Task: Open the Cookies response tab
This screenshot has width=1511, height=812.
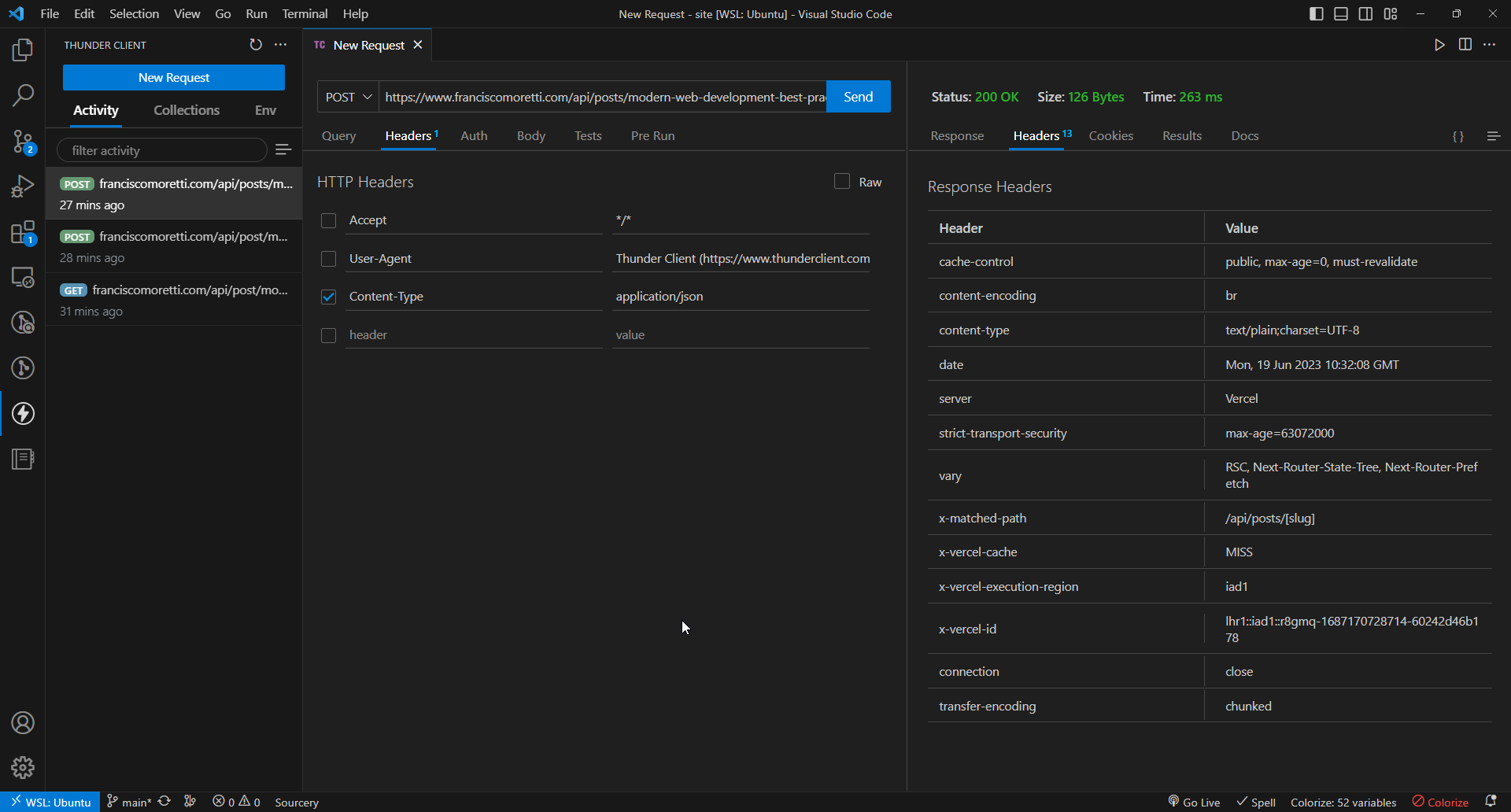Action: (x=1110, y=135)
